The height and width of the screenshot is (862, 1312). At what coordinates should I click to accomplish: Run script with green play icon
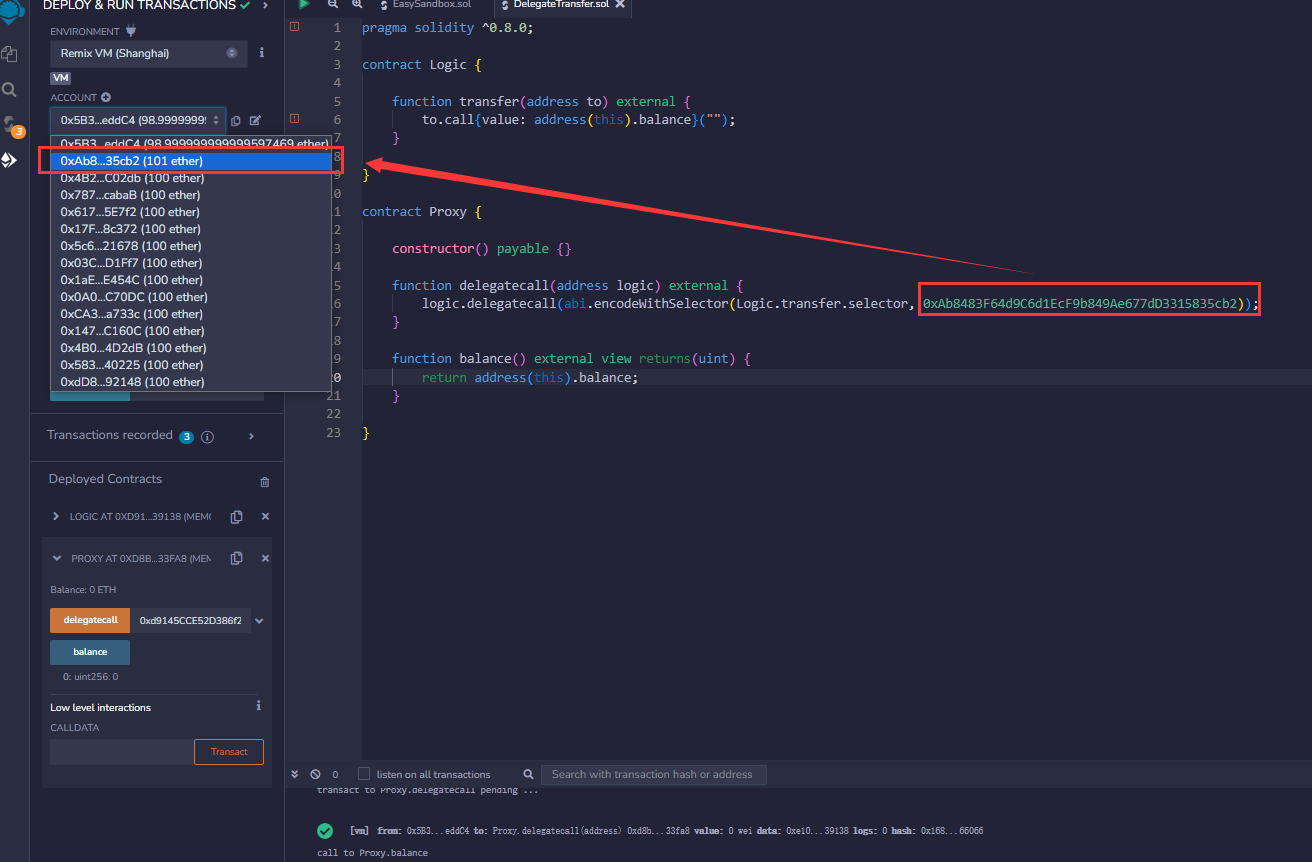click(304, 5)
